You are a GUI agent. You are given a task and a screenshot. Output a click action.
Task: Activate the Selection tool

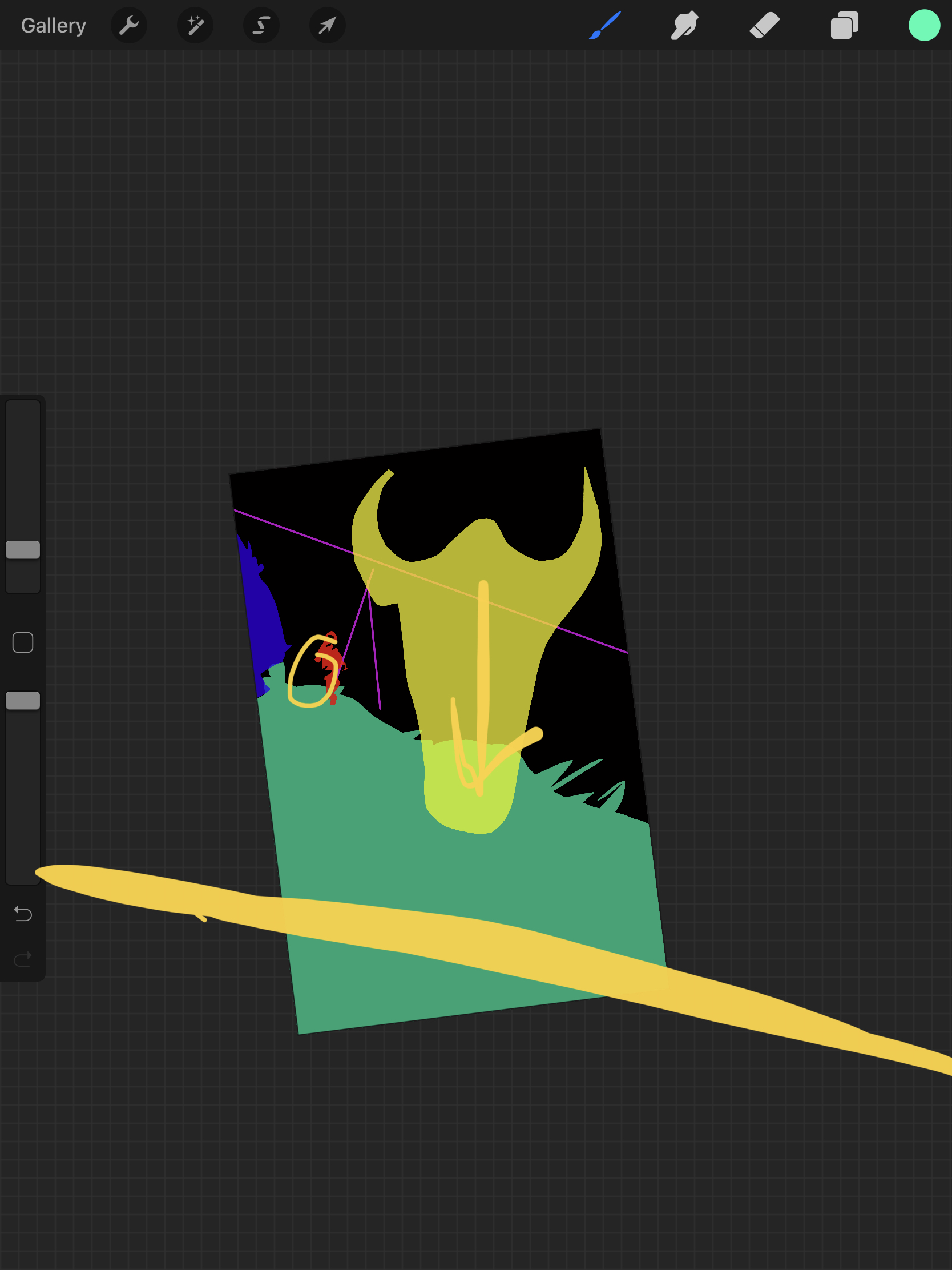261,25
